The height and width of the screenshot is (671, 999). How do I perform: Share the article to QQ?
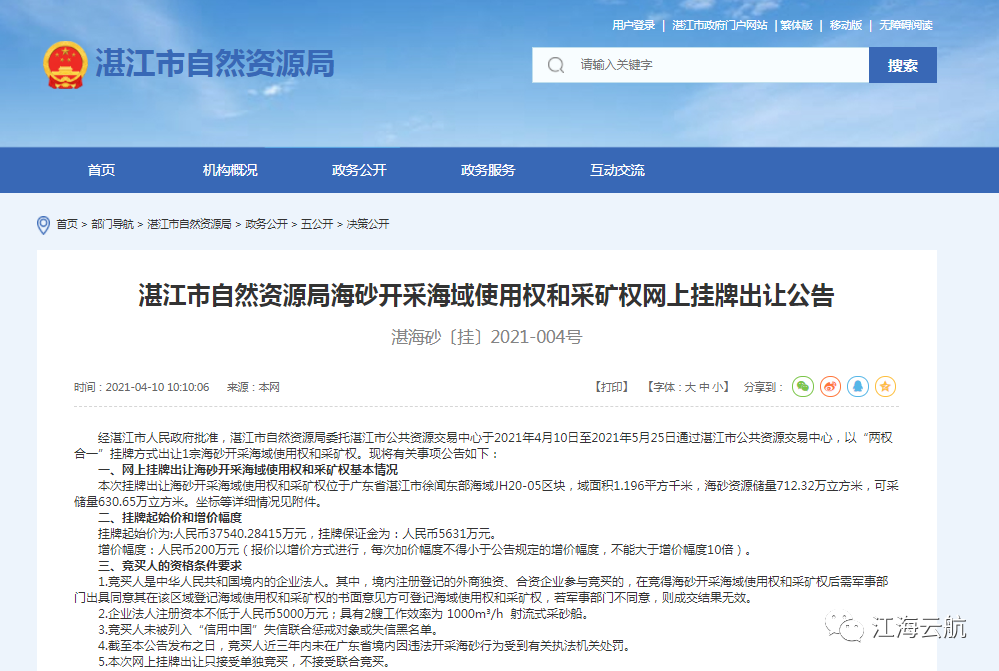point(857,386)
